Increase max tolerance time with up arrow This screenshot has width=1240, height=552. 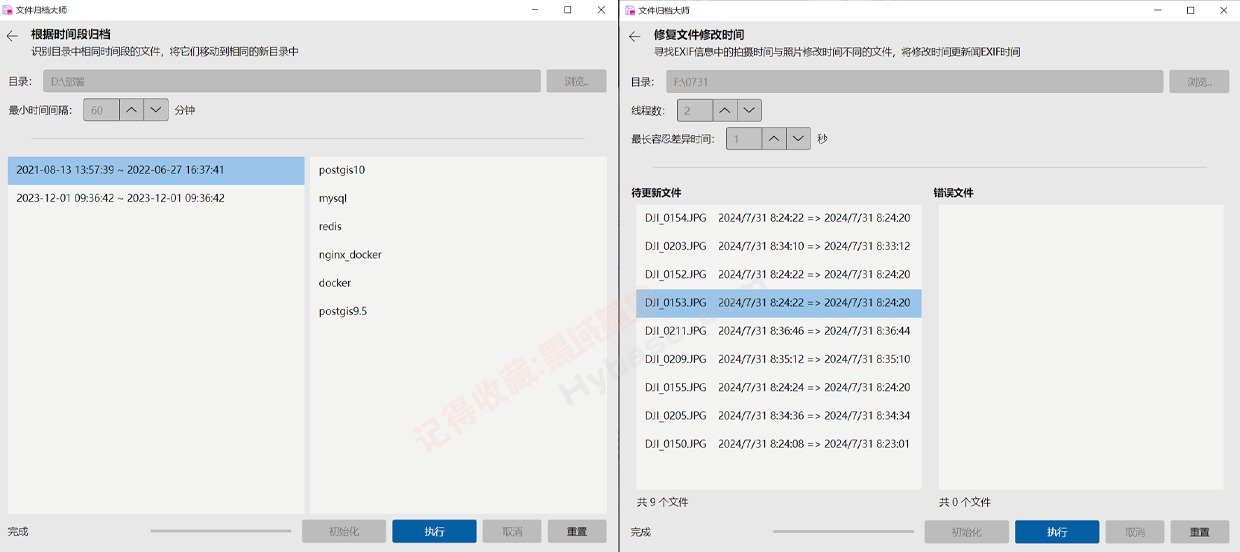774,139
